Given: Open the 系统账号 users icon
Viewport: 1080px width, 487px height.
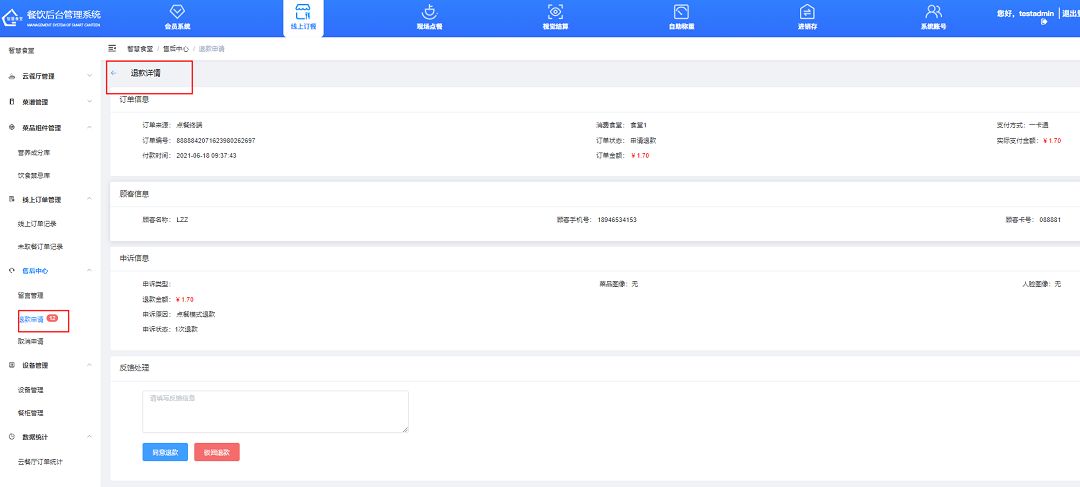Looking at the screenshot, I should (933, 11).
